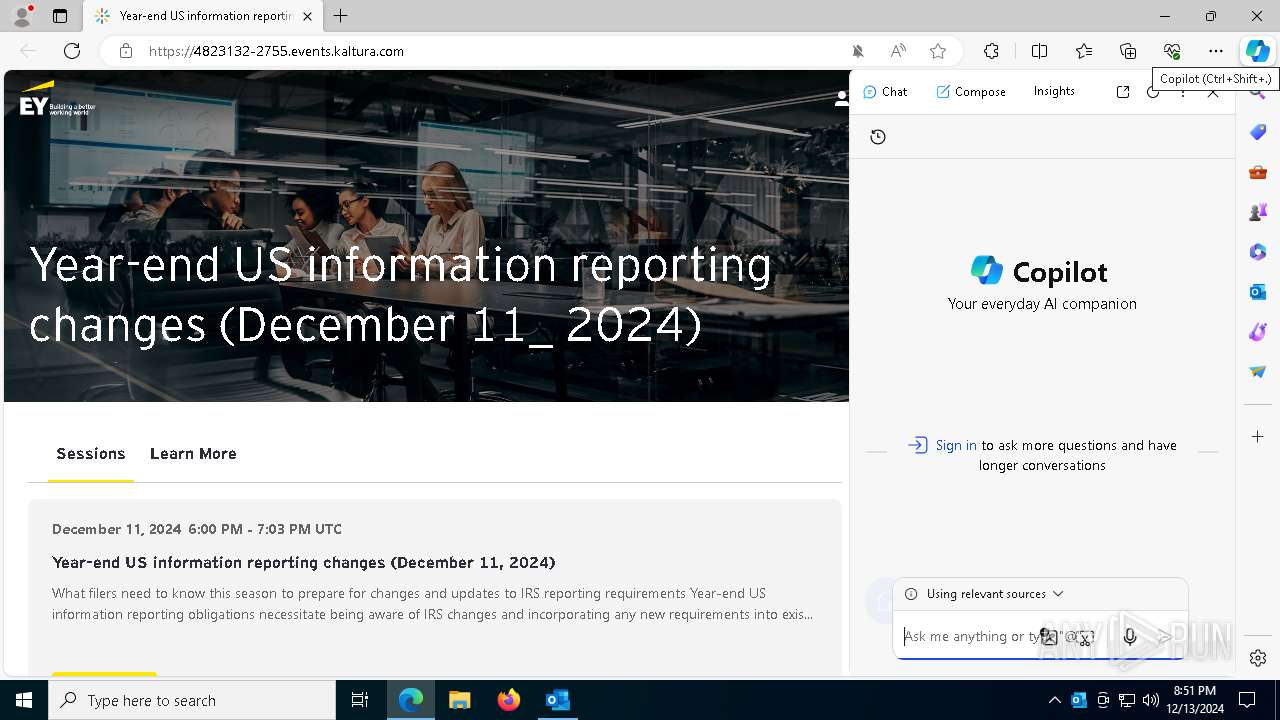Click the sources info icon
Image resolution: width=1280 pixels, height=720 pixels.
(911, 594)
